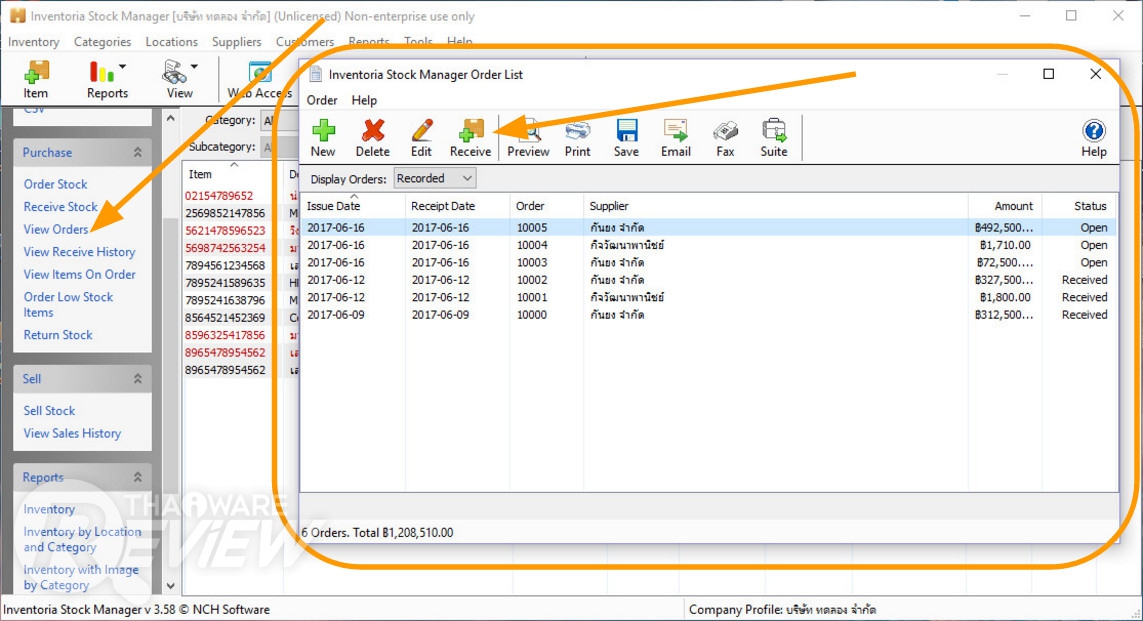Screen dimensions: 1143x621
Task: Open the Edit pencil tool
Action: 421,138
